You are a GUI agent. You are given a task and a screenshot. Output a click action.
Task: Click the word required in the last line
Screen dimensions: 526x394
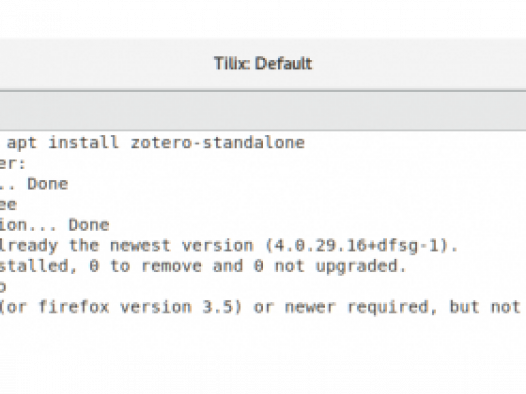pos(387,307)
